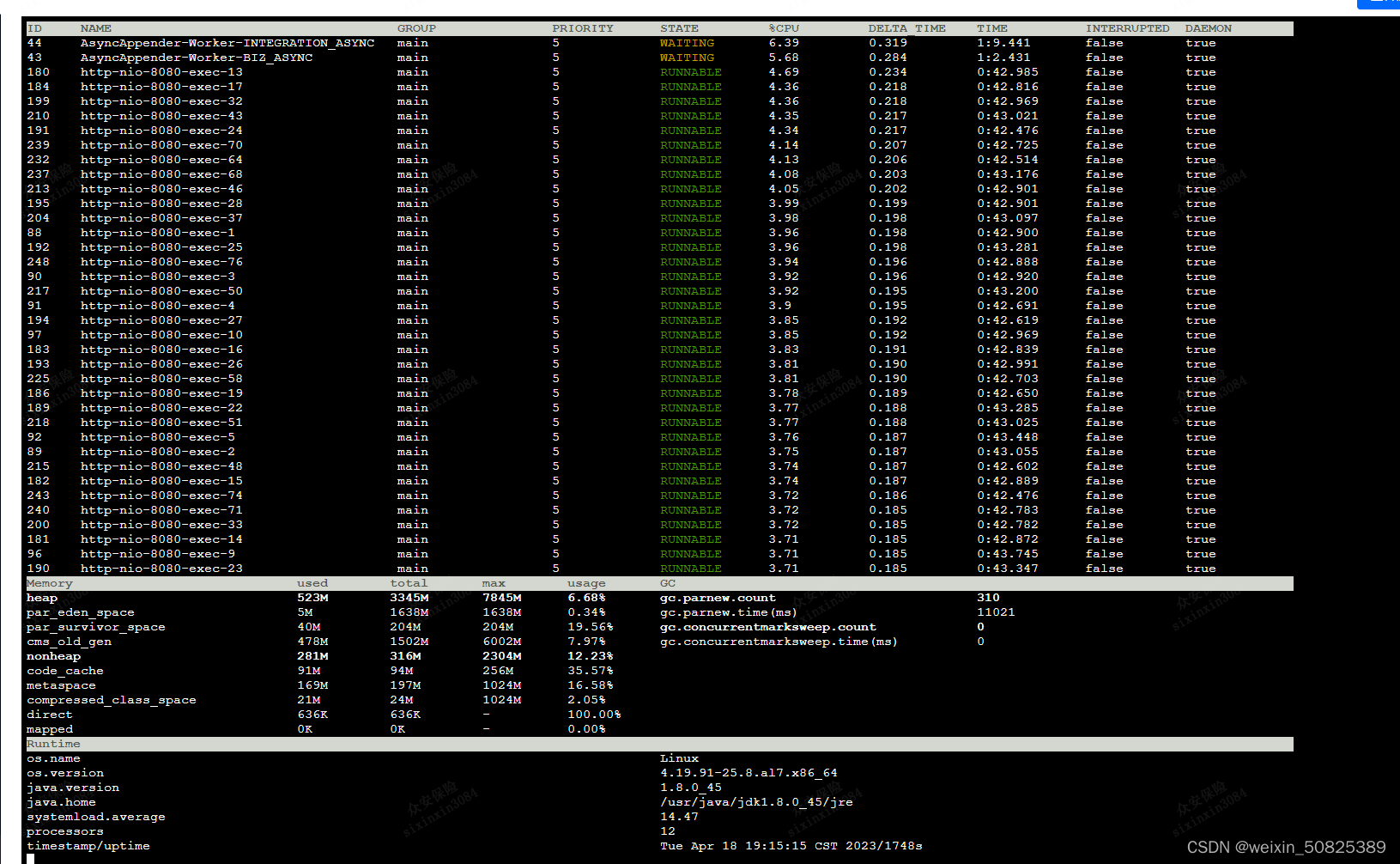Click kernel version 4.19.91-25.8.al7.x86_64
1400x864 pixels.
coord(748,773)
